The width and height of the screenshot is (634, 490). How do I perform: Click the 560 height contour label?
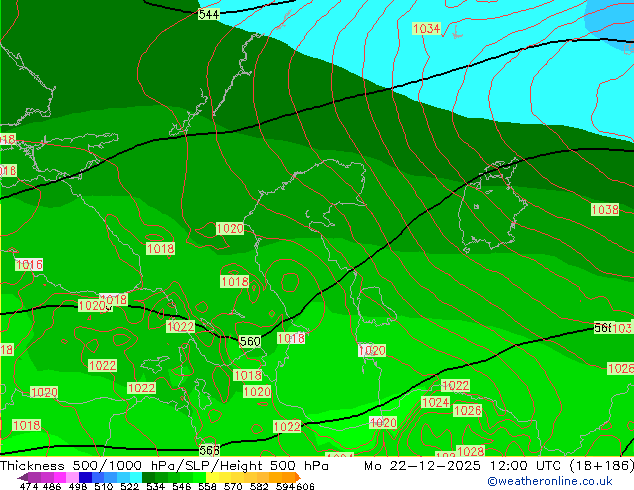[x=250, y=342]
